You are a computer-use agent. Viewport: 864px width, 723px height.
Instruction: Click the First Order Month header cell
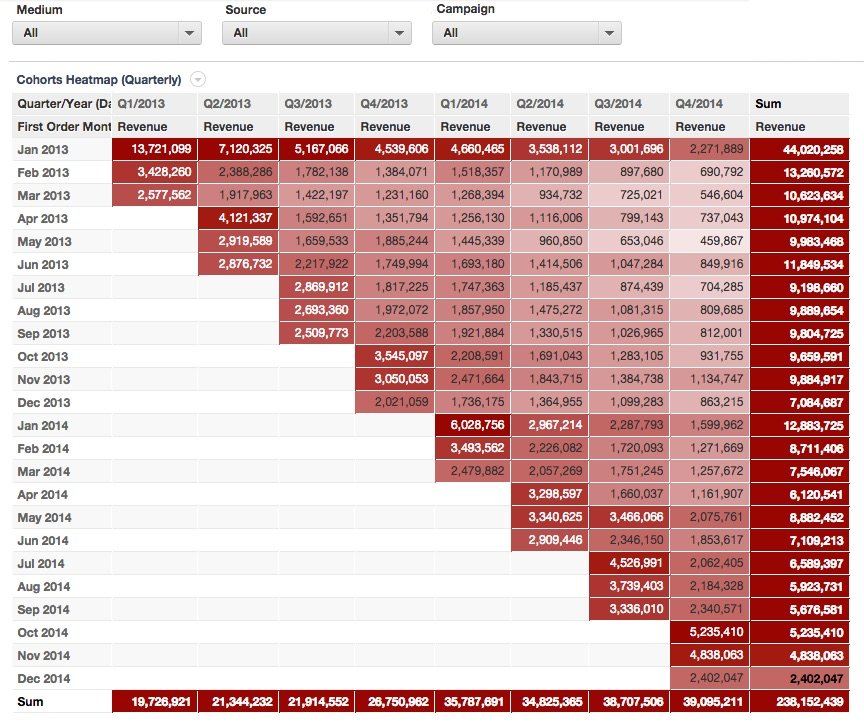pos(62,127)
